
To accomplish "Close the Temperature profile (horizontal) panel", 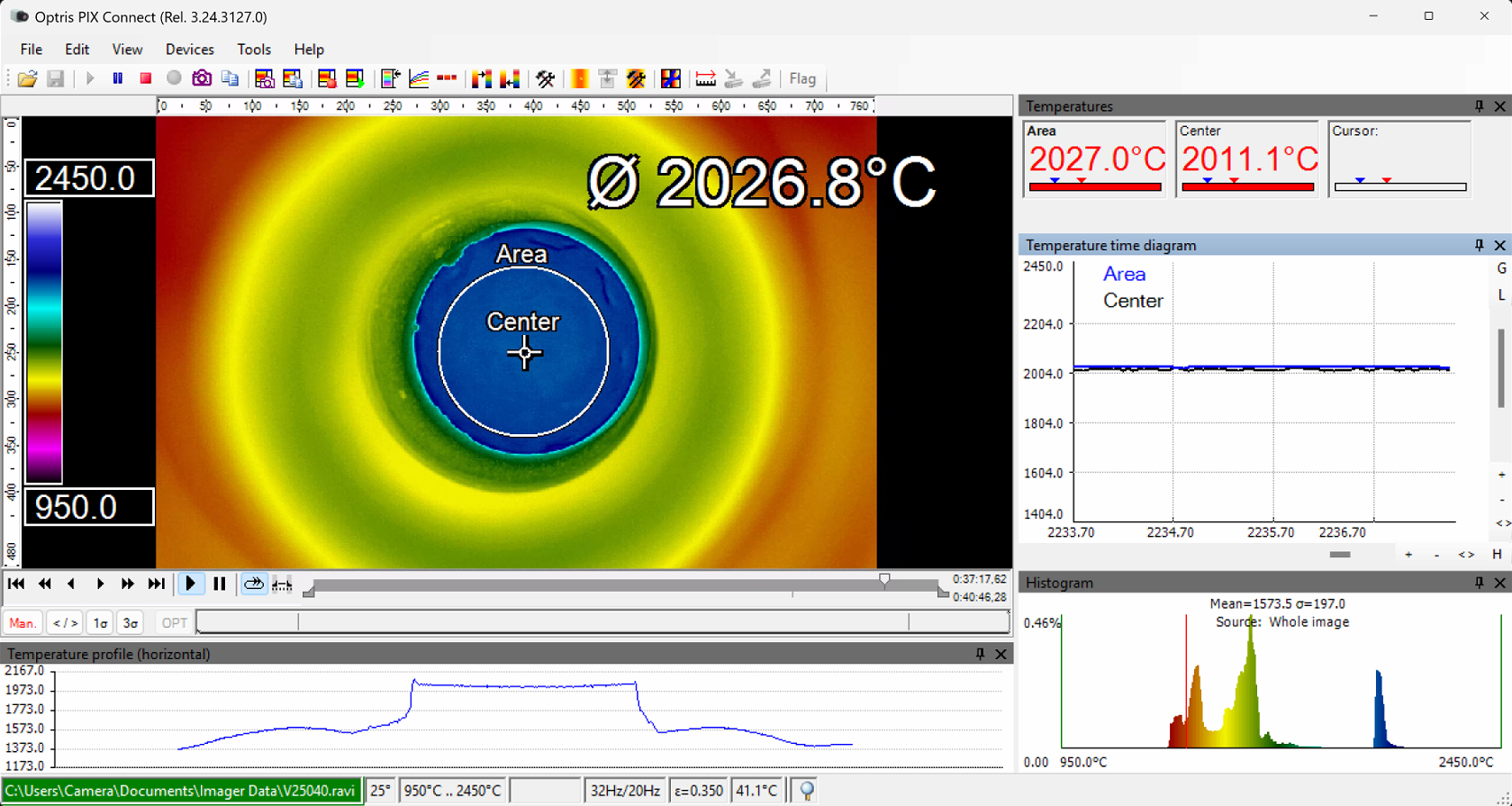I will [x=1000, y=655].
